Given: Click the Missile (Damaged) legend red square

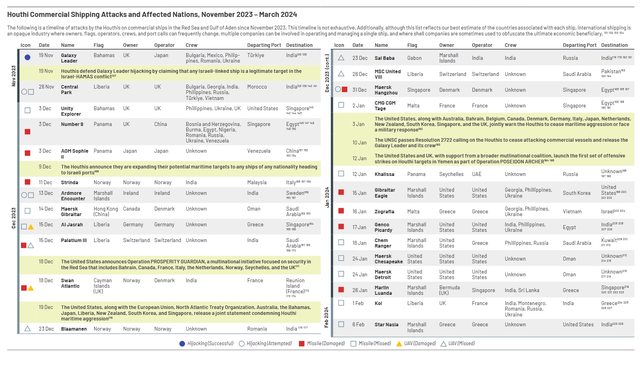Looking at the screenshot, I should point(302,343).
